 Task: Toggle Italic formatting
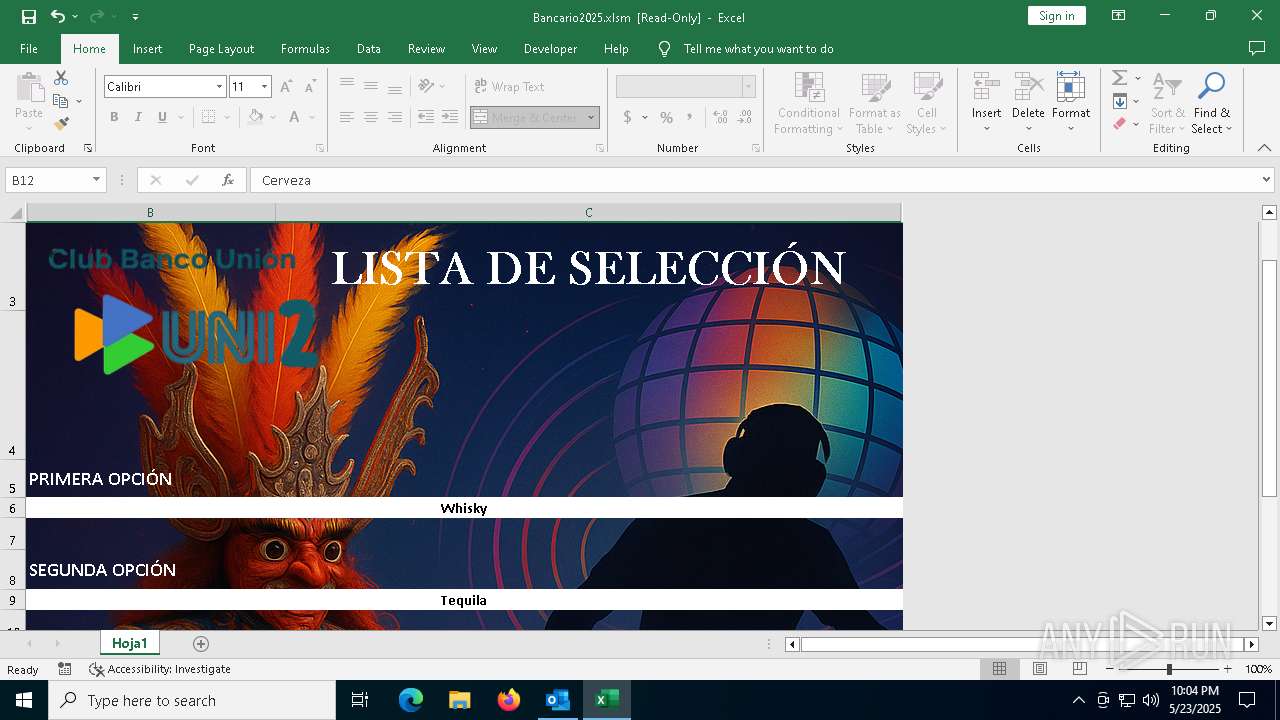[x=138, y=117]
